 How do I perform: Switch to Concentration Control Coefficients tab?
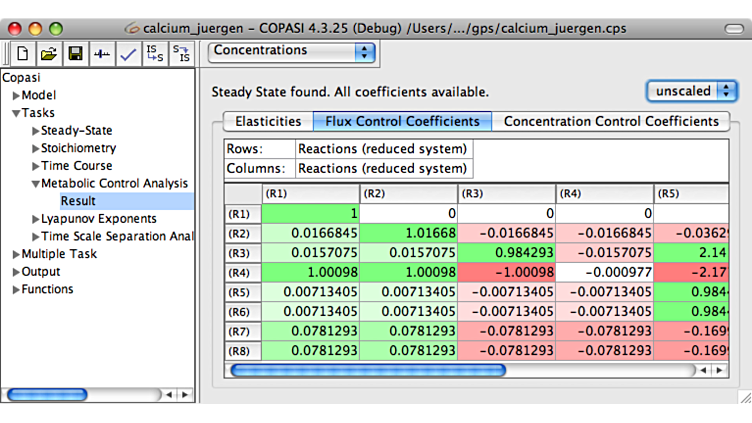coord(610,121)
